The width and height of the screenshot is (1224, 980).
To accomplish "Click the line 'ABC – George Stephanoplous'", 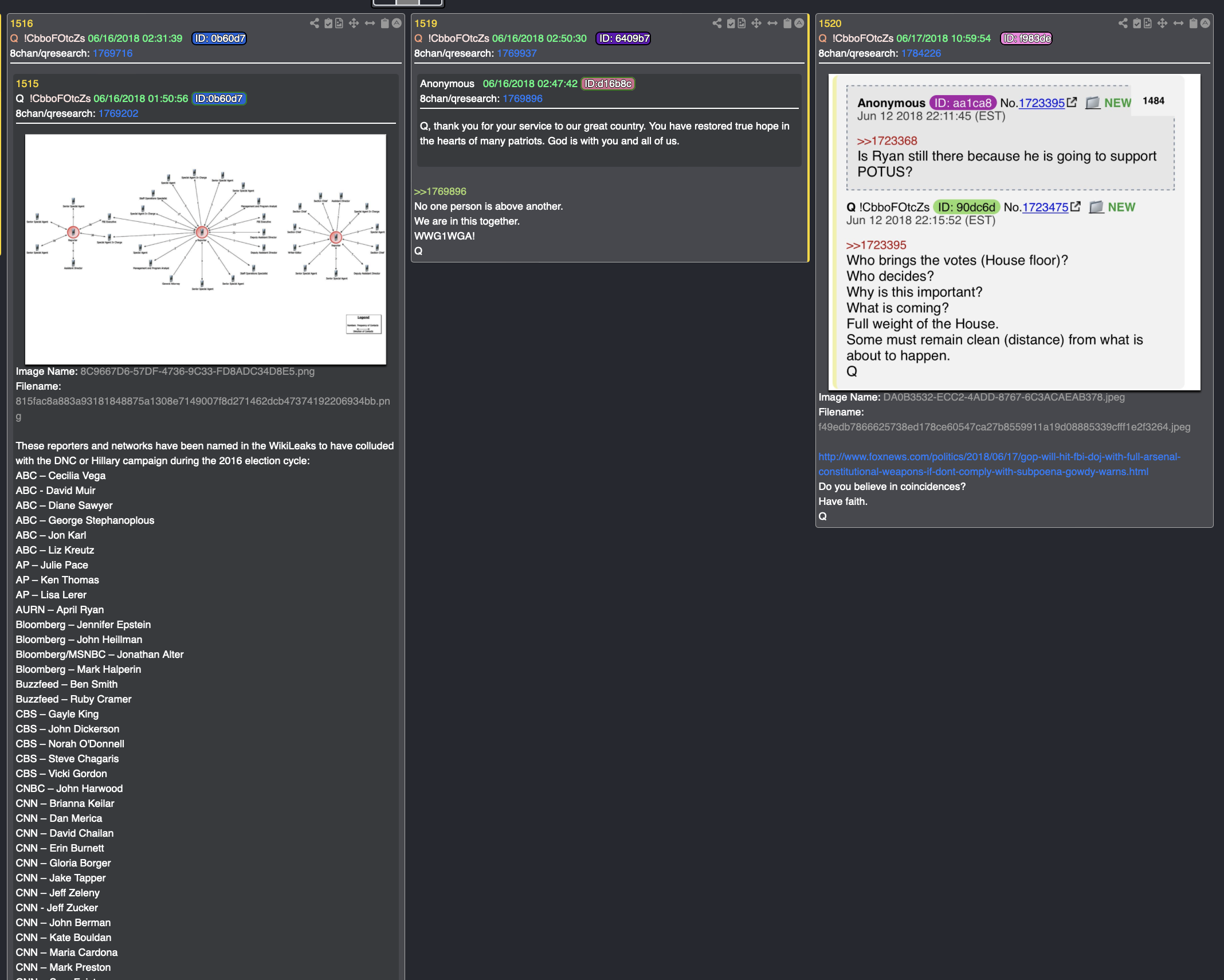I will 85,520.
